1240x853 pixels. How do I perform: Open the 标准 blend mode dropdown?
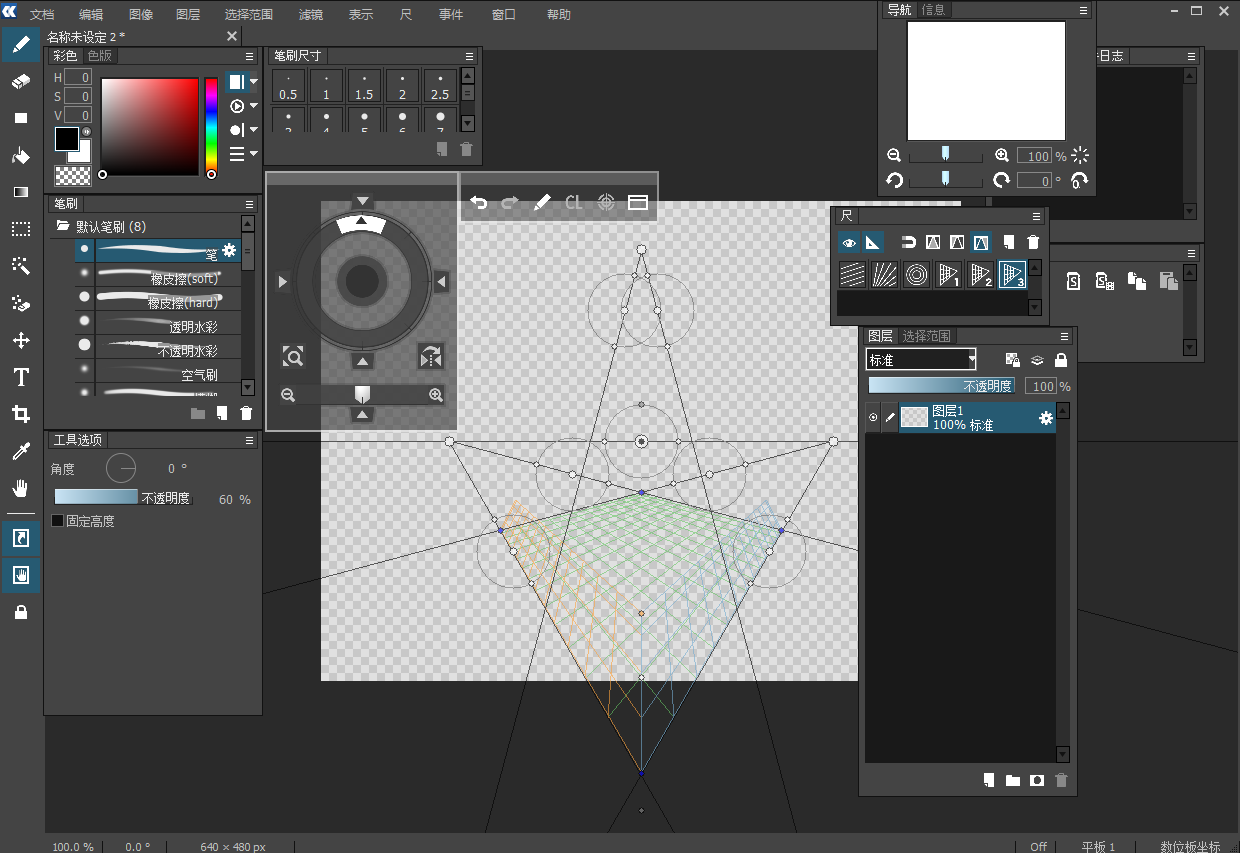(921, 360)
